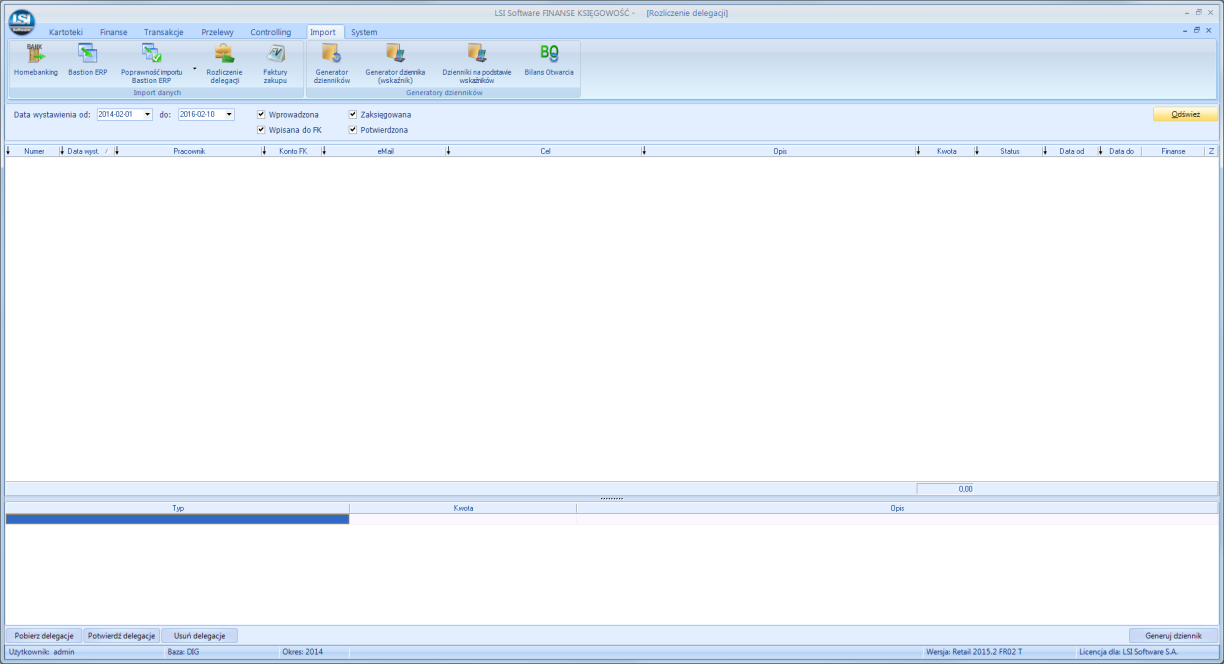Switch to the Controlling ribbon tab
The image size is (1224, 664).
(x=271, y=32)
